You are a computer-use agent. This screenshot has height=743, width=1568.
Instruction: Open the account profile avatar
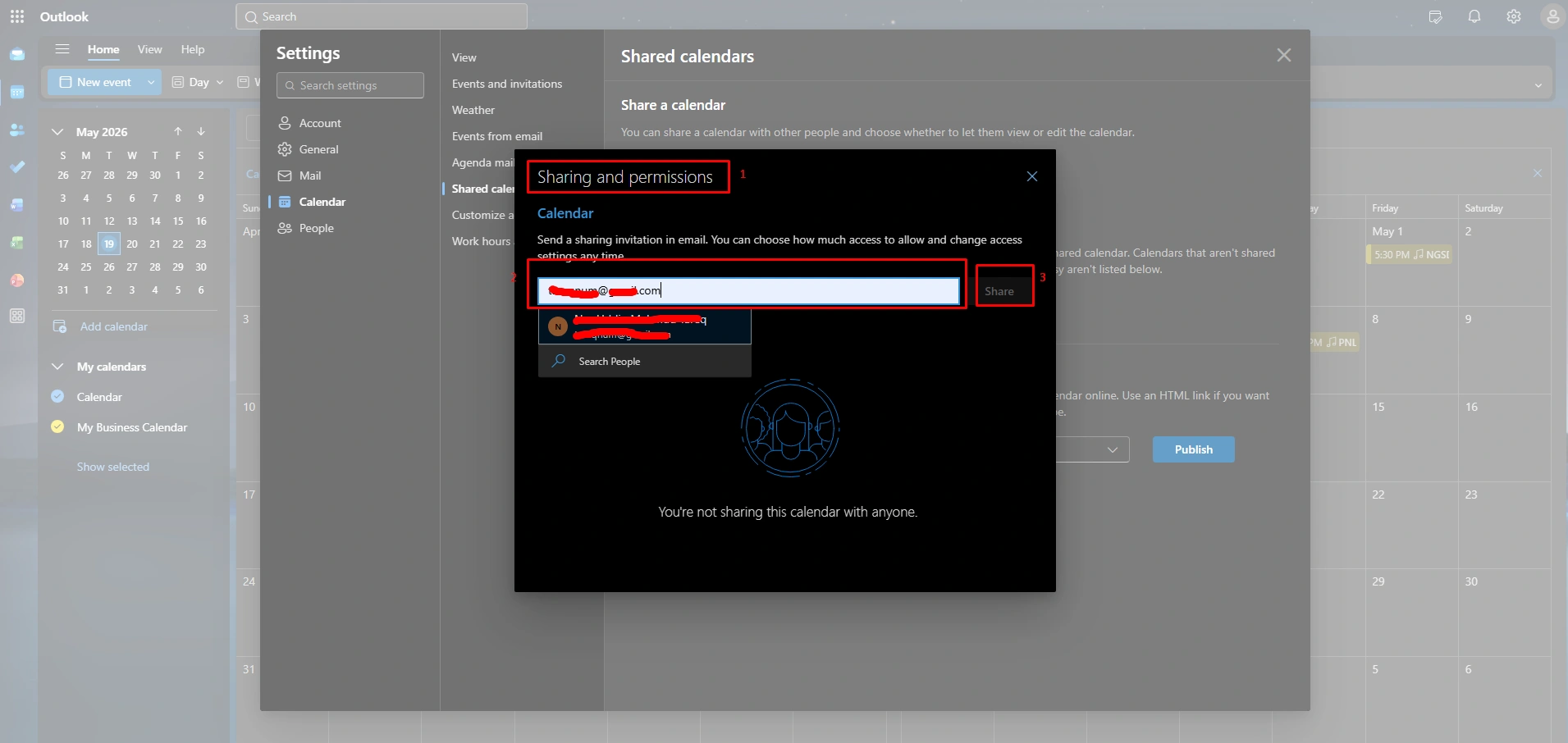(1552, 16)
